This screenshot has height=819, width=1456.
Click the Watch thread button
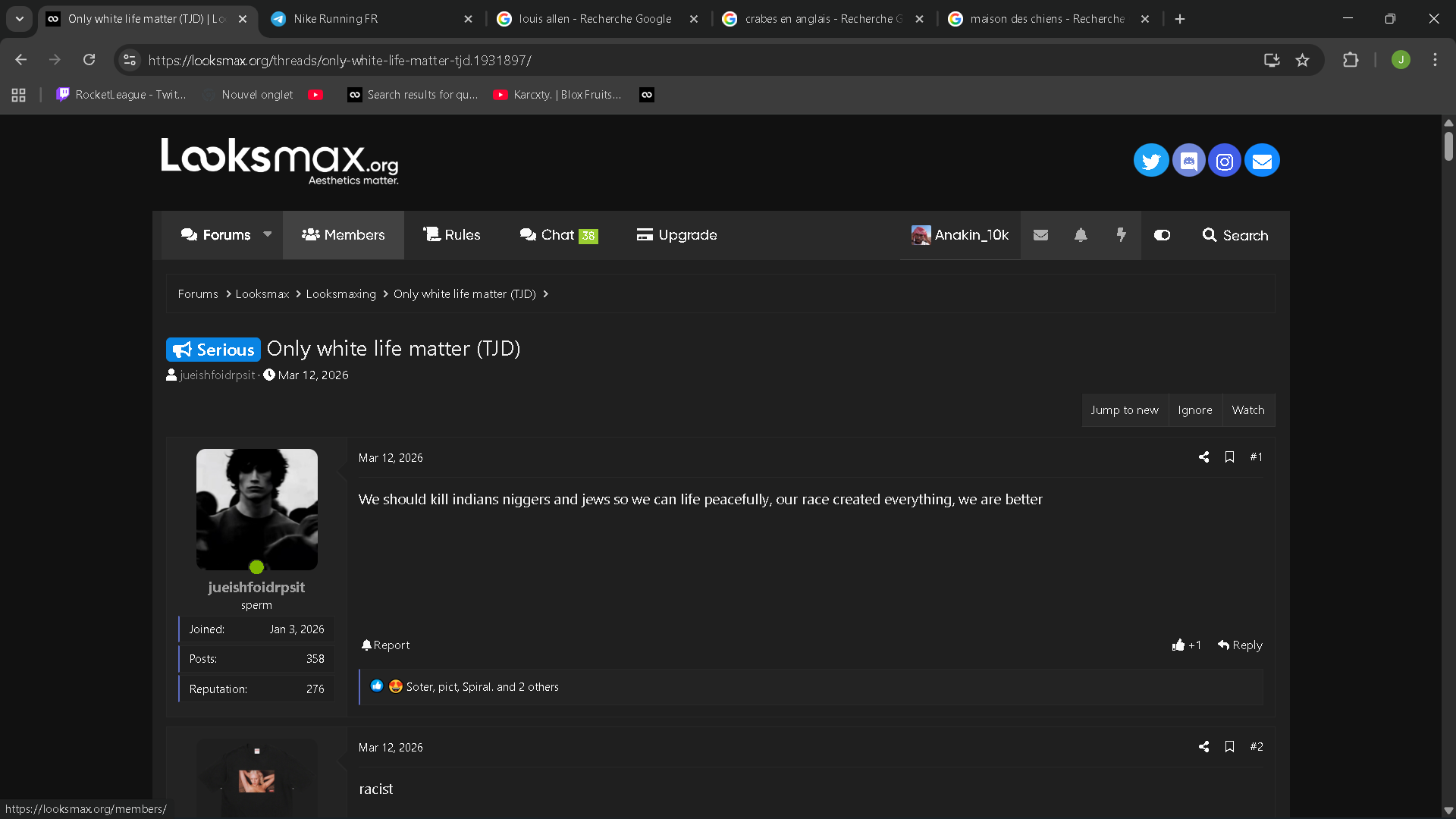(x=1248, y=410)
